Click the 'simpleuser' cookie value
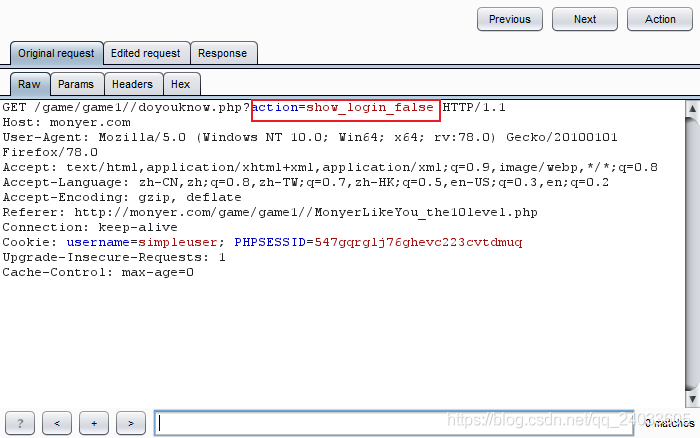 pyautogui.click(x=177, y=242)
